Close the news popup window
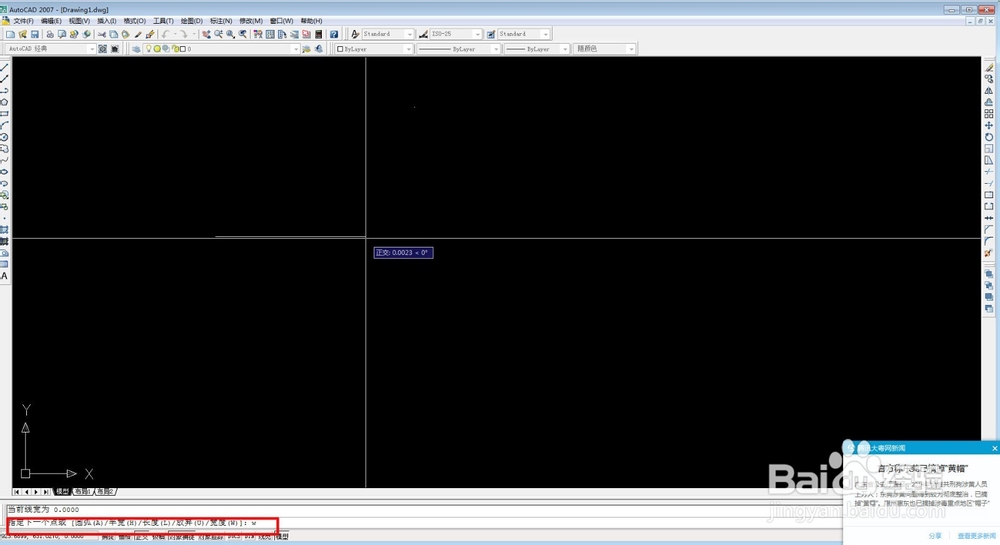The image size is (1000, 545). point(994,448)
